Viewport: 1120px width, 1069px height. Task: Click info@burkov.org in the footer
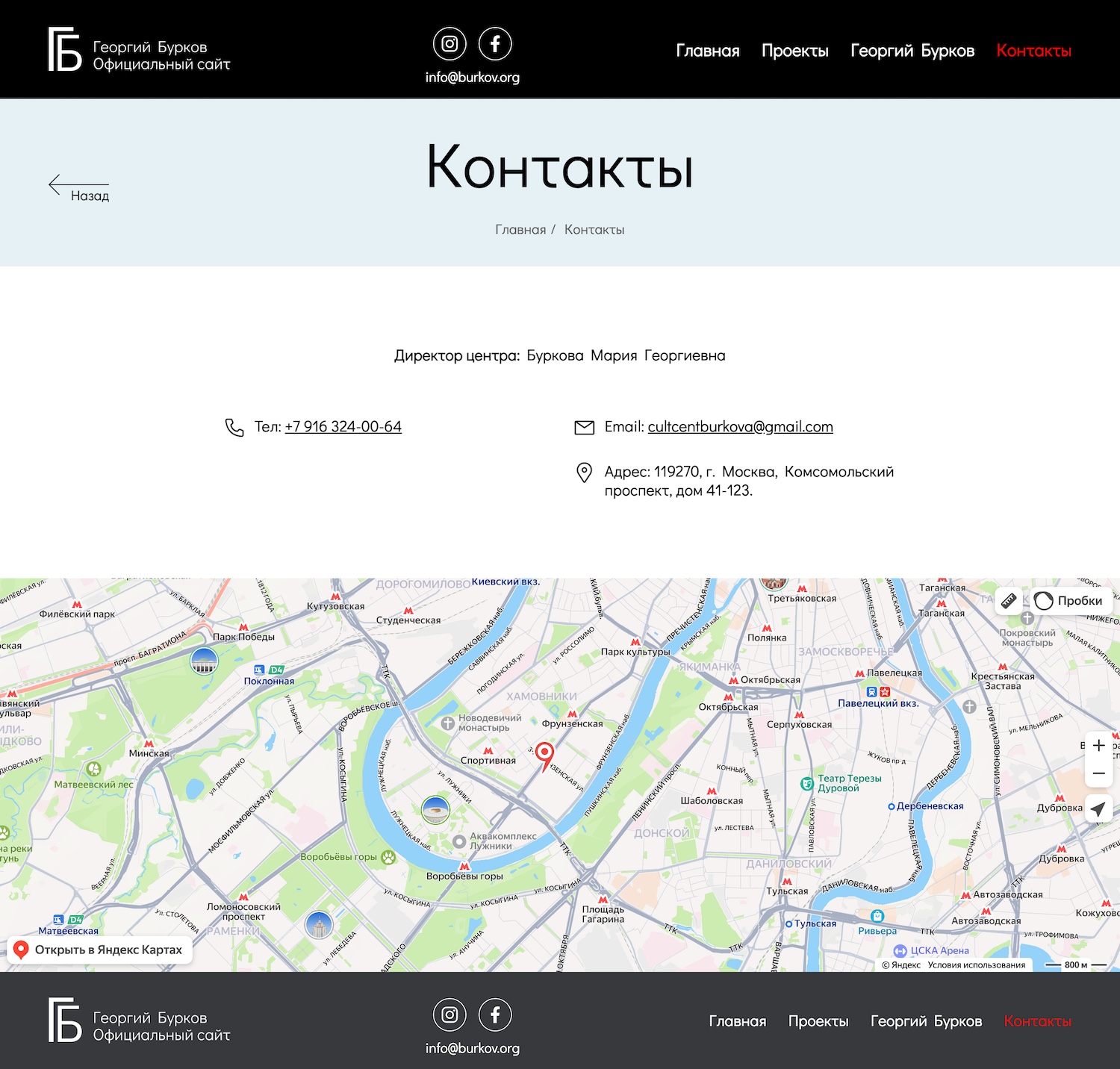coord(473,1048)
